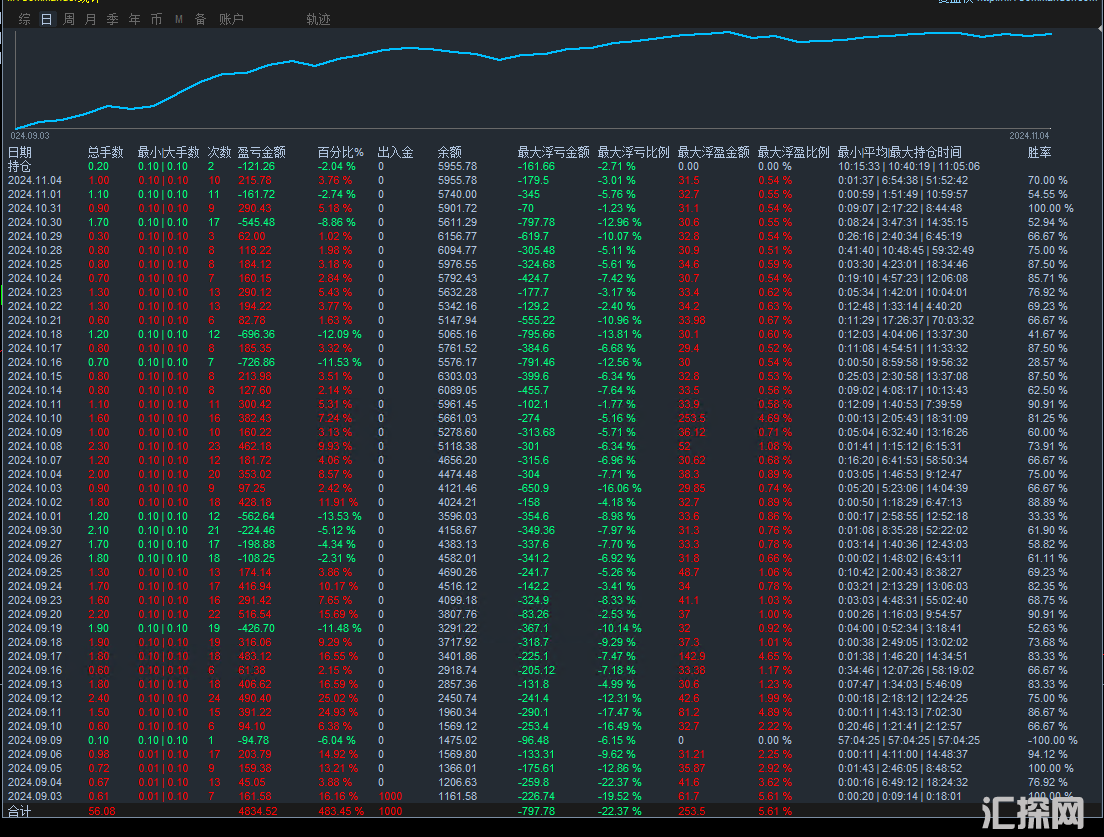Open the 轨迹 track tab

[318, 19]
